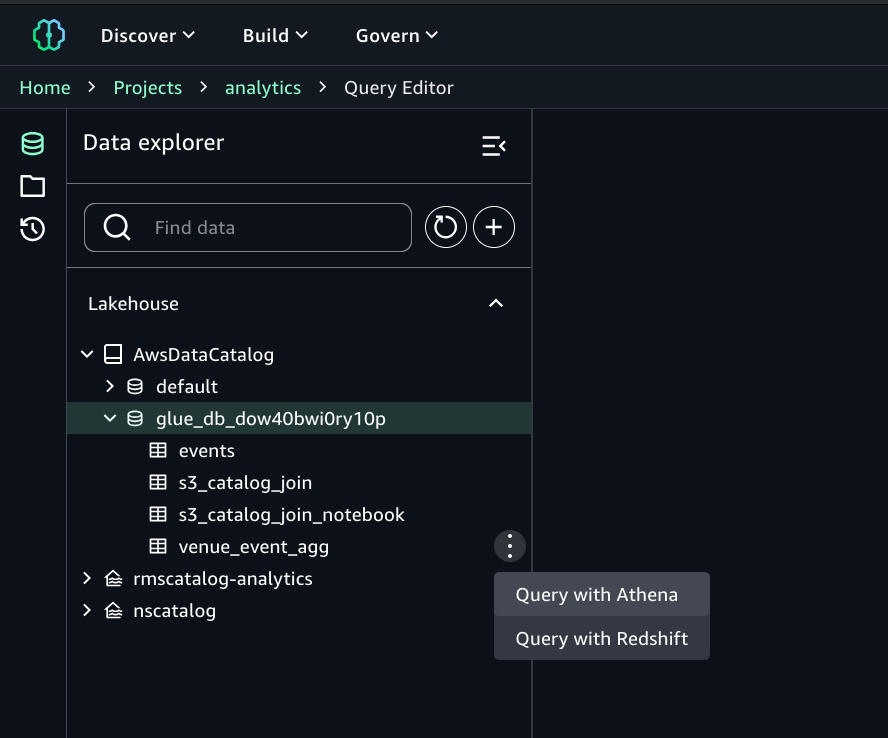Select the events table
Image resolution: width=888 pixels, height=738 pixels.
[x=207, y=451]
